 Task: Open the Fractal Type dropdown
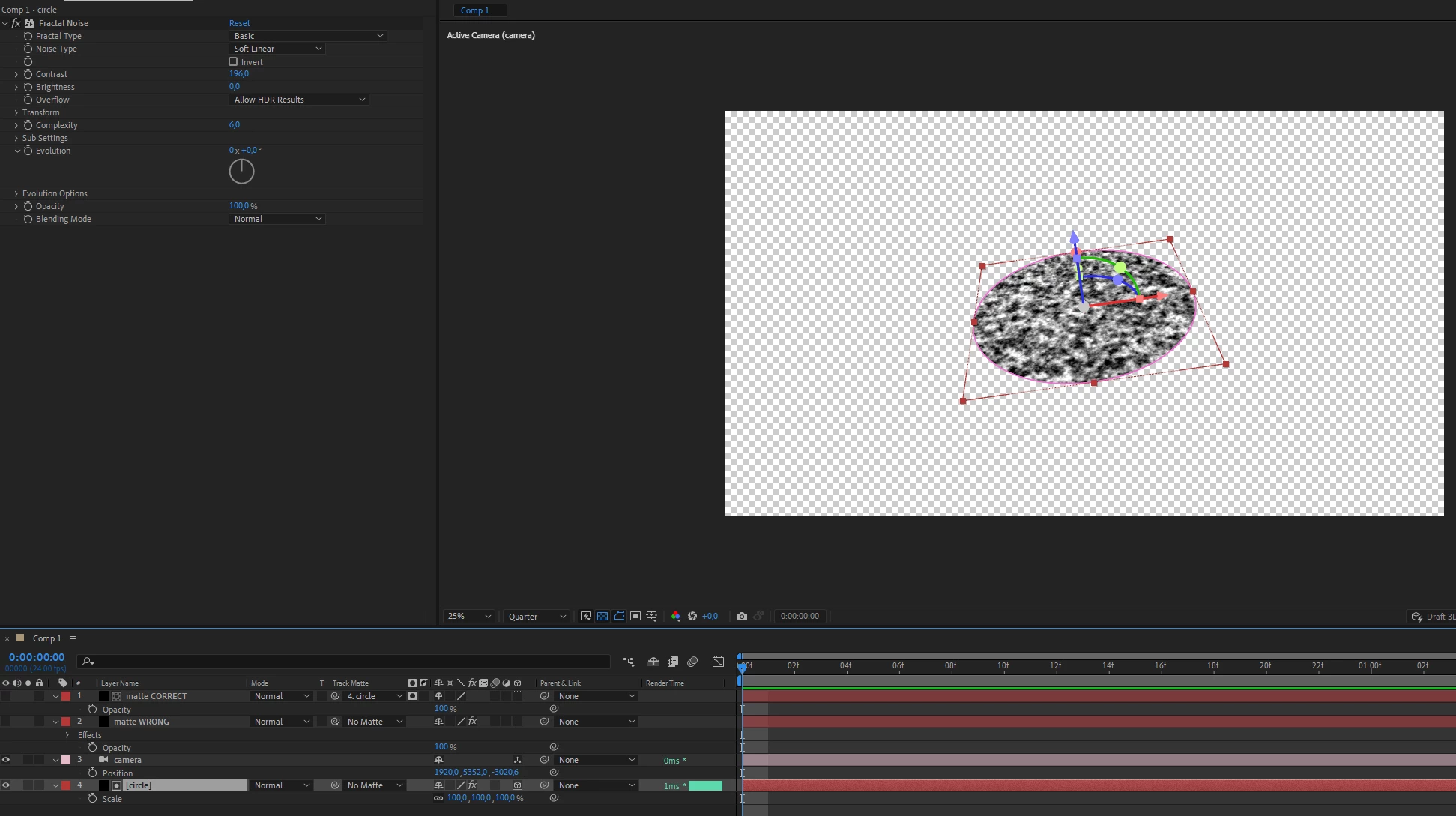point(307,36)
